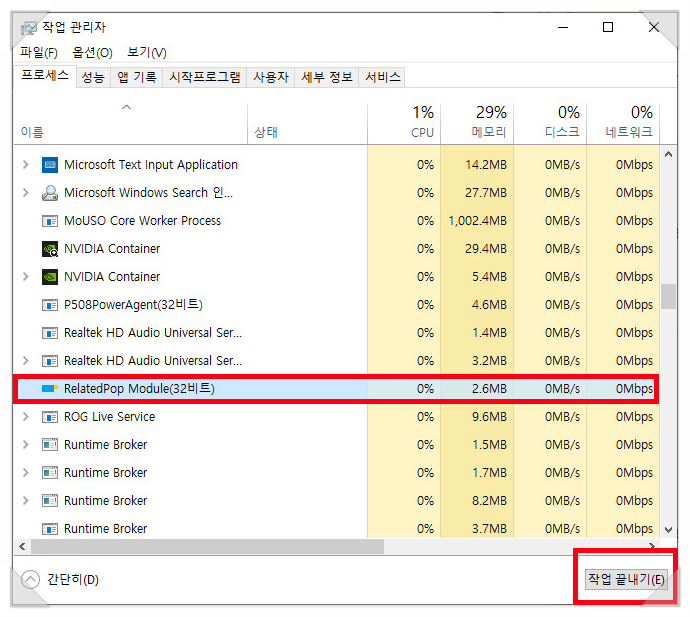Click the 작업 끝내기(E) button
The image size is (690, 617).
tap(626, 579)
